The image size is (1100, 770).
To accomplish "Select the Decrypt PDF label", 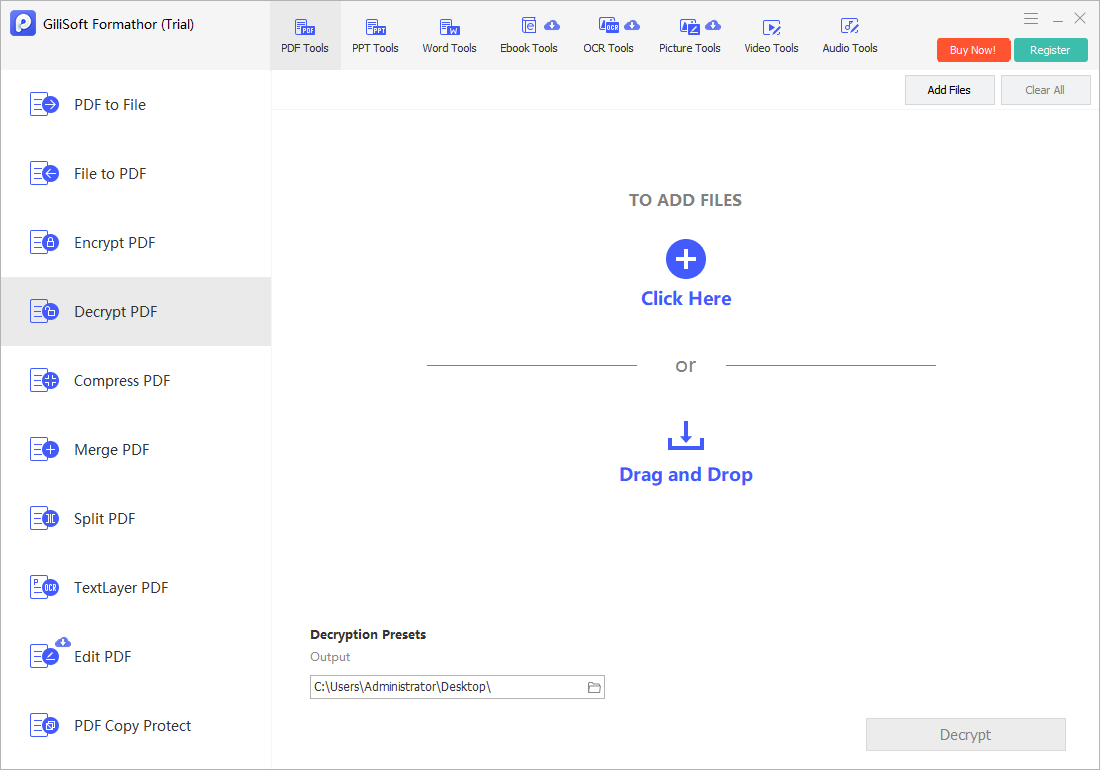I will click(x=116, y=311).
